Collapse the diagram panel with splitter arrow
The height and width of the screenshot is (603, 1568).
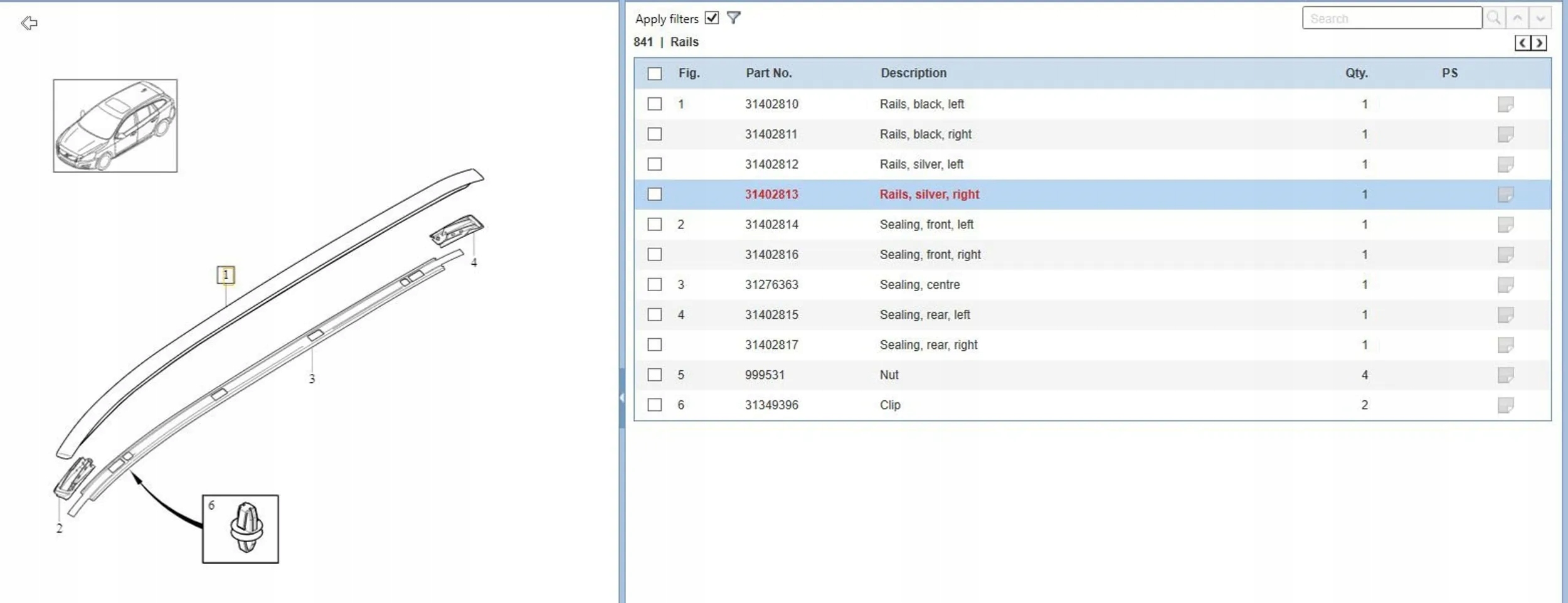(622, 398)
